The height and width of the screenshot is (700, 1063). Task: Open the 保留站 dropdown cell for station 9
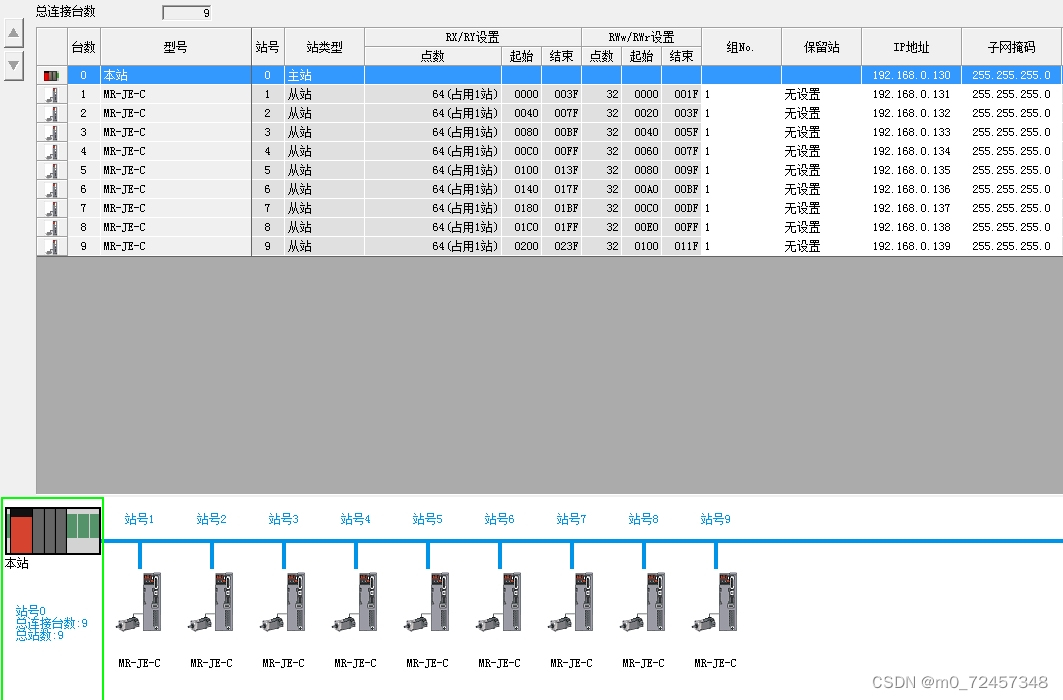(x=822, y=246)
